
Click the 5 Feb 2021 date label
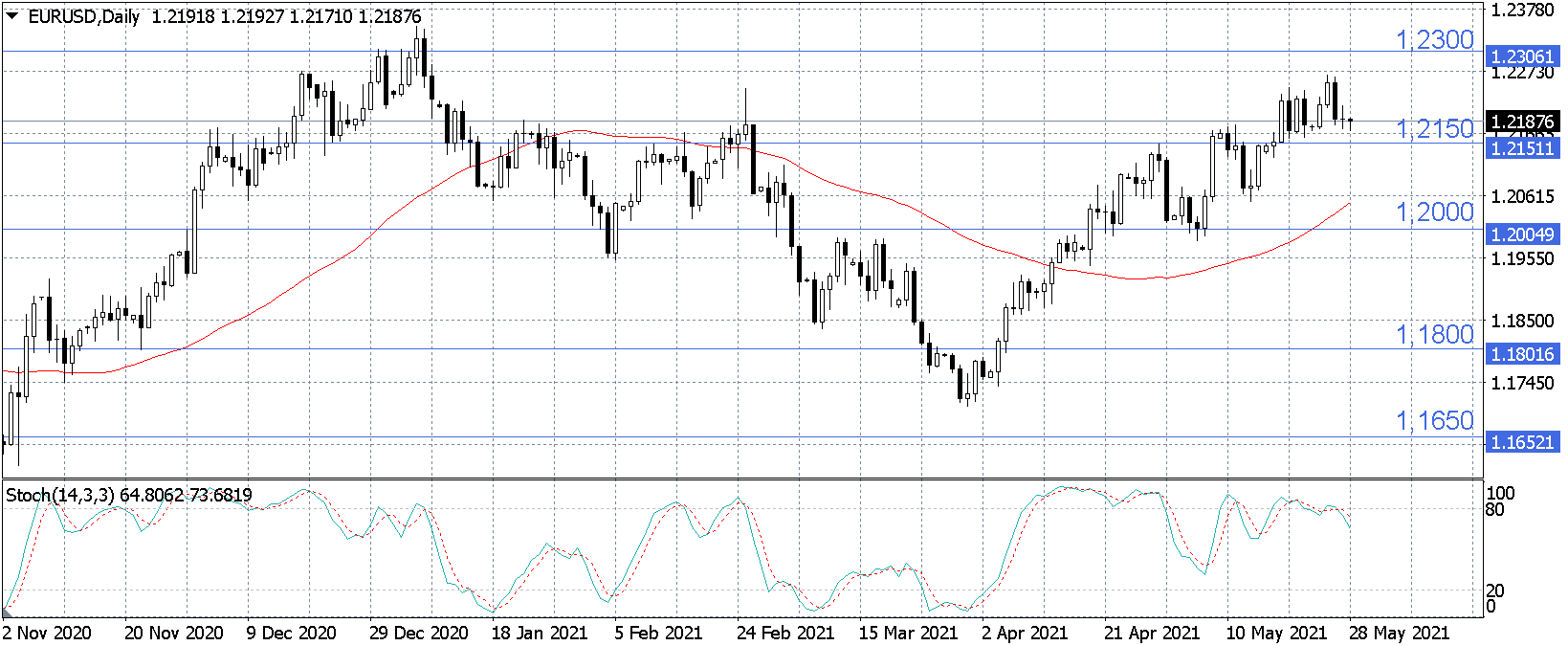tap(658, 633)
